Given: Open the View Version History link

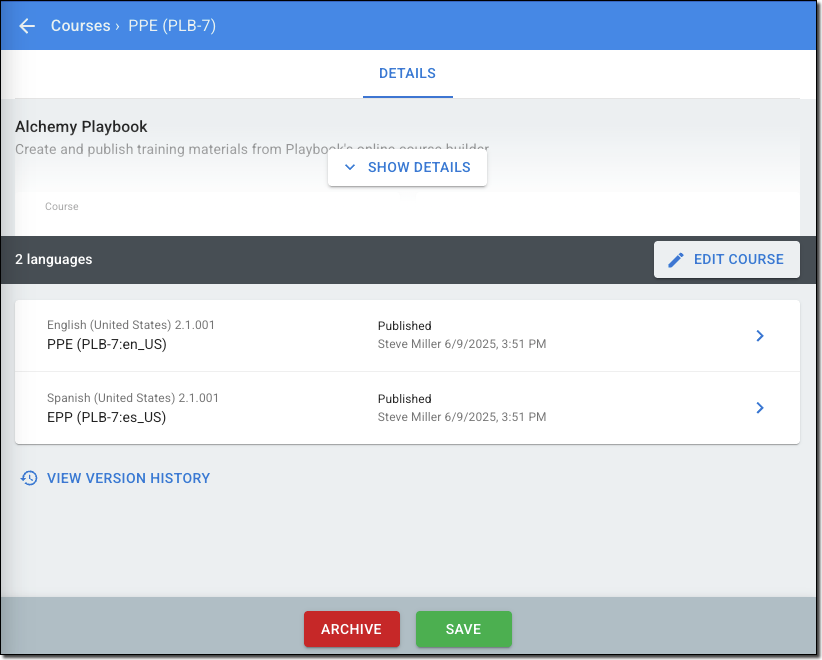Looking at the screenshot, I should pyautogui.click(x=128, y=478).
